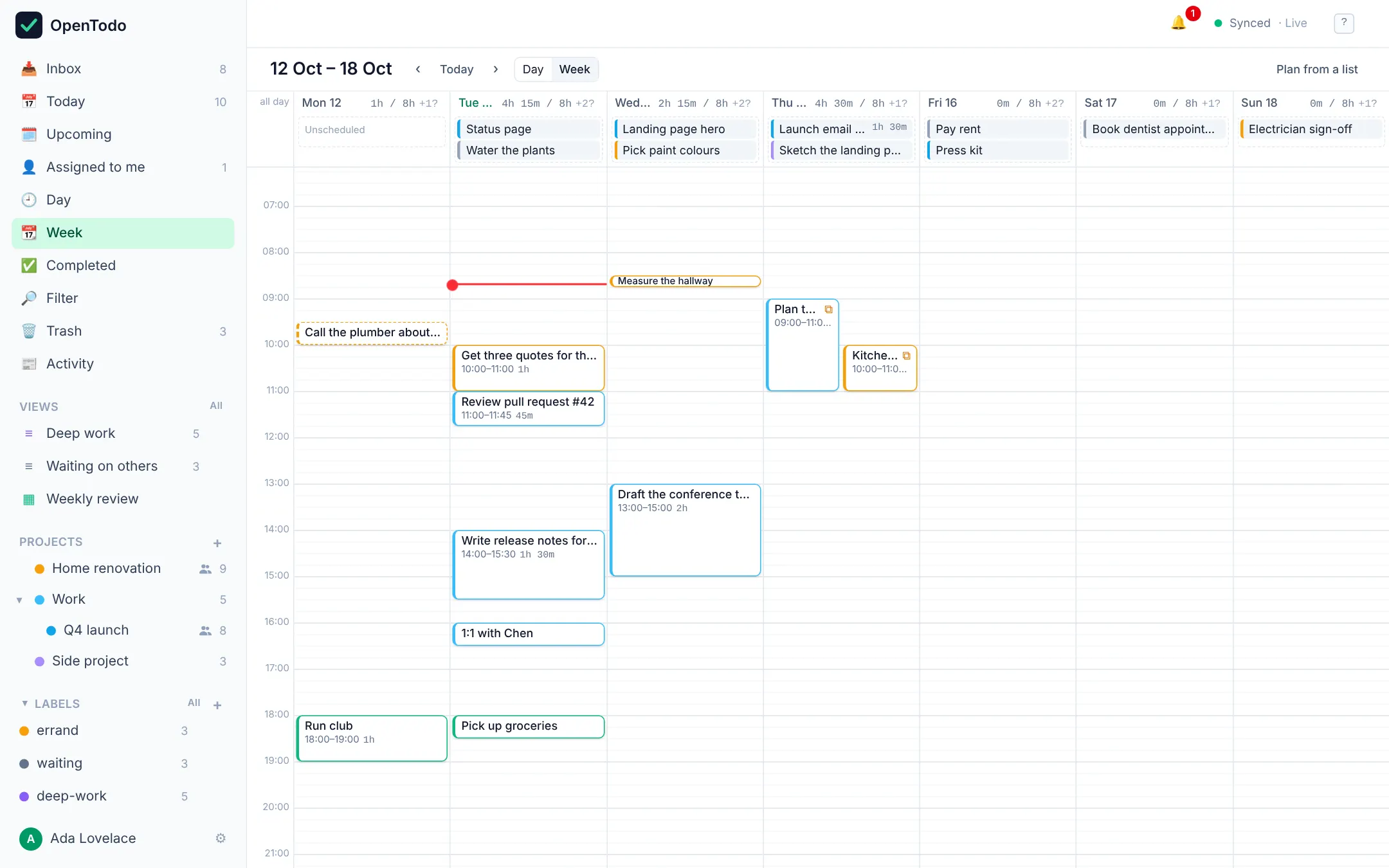The image size is (1389, 868).
Task: Open Write release notes for... event
Action: [529, 565]
